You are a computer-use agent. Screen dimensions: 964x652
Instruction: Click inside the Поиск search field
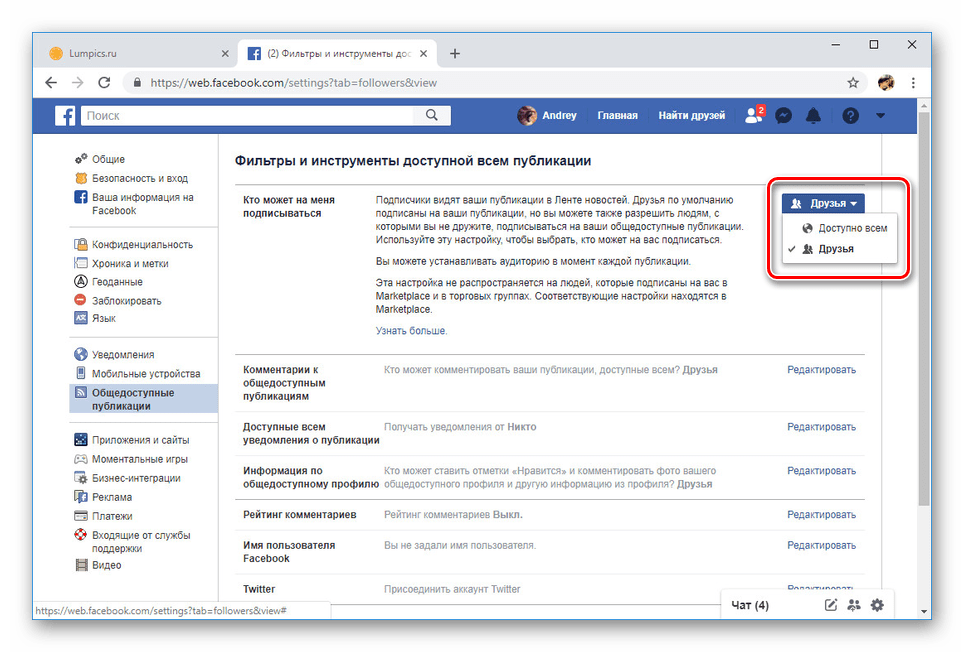tap(250, 115)
